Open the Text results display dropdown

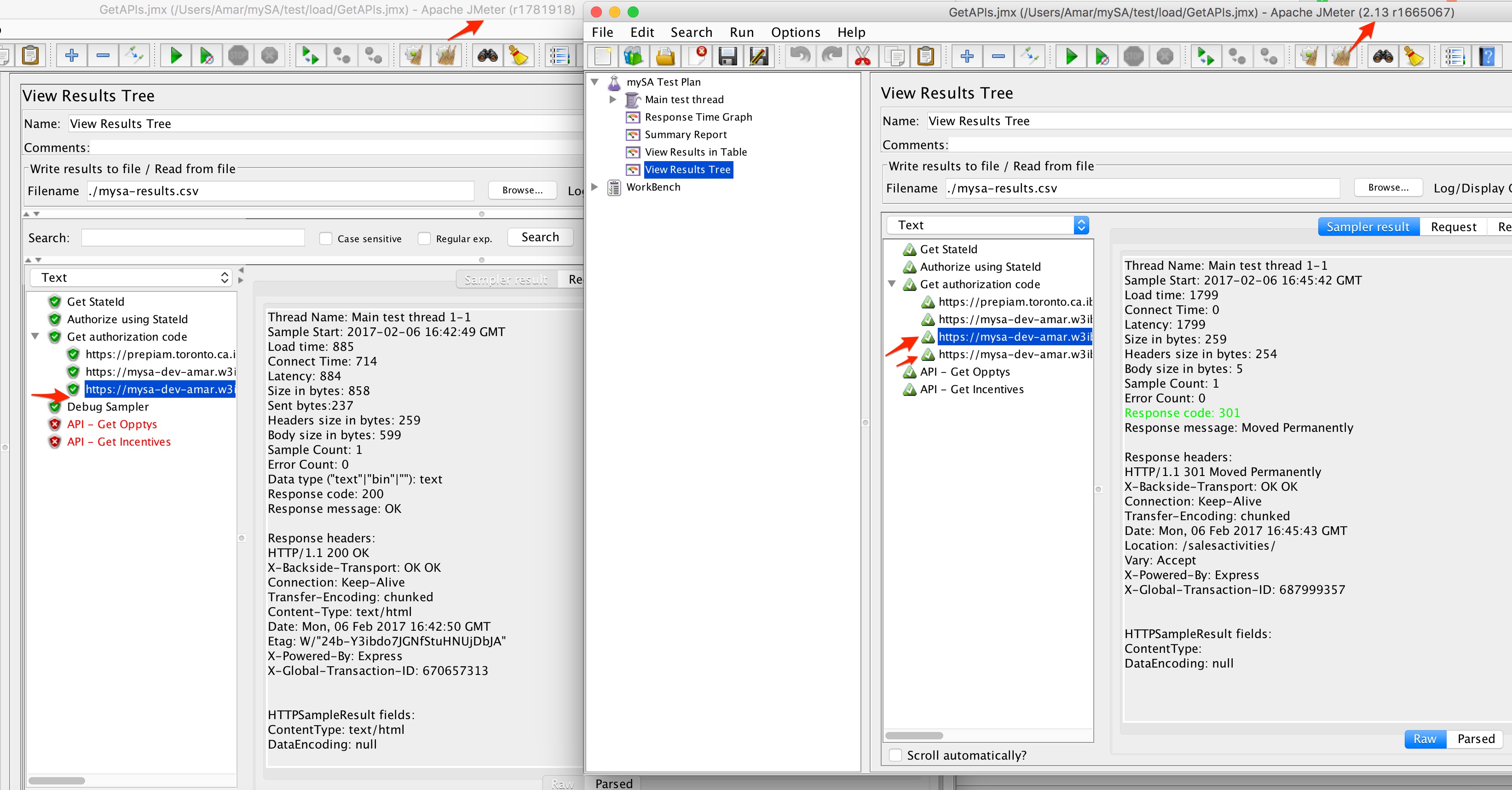(x=1081, y=224)
